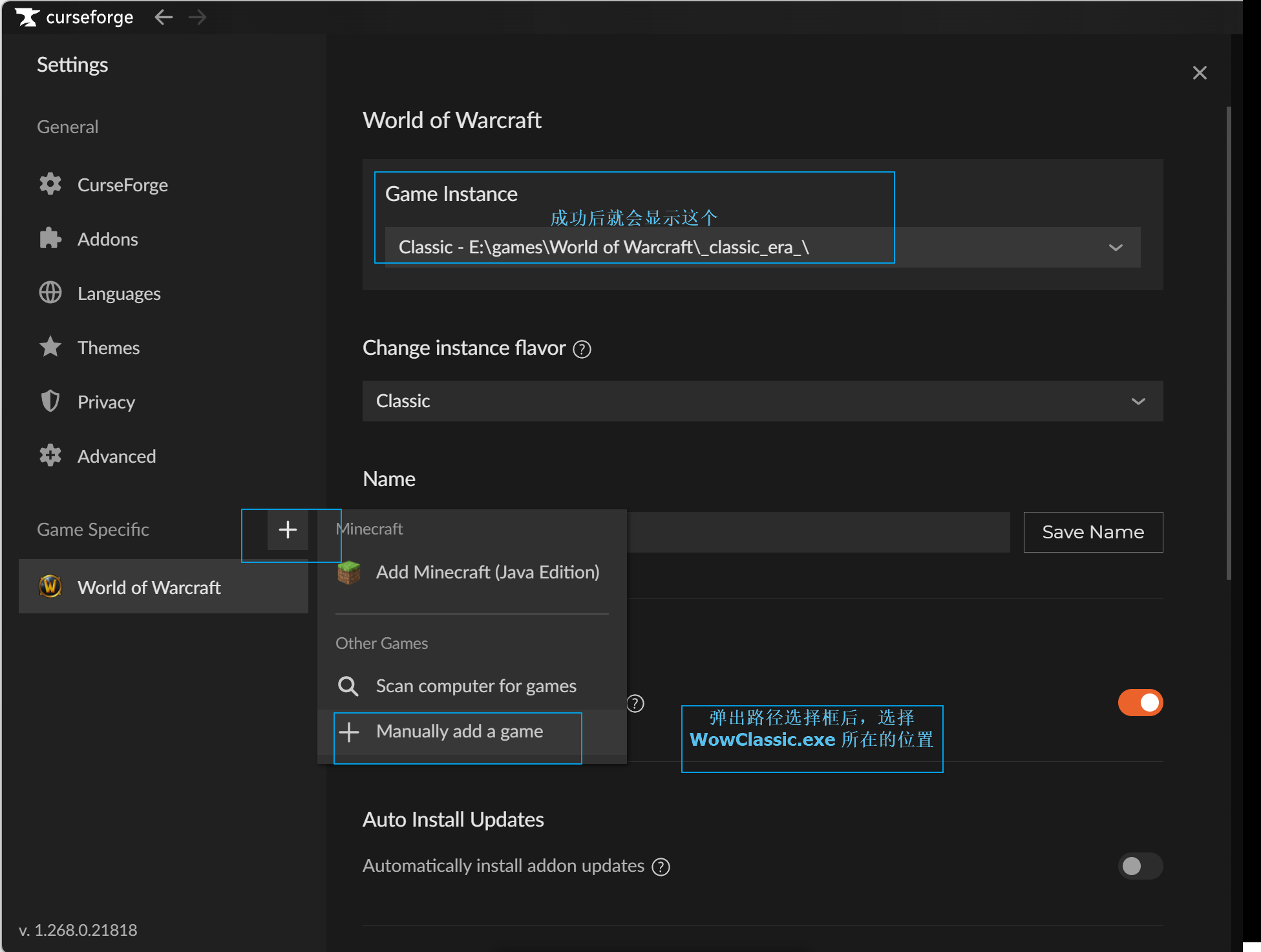Viewport: 1261px width, 952px height.
Task: Select Themes star icon
Action: point(50,347)
